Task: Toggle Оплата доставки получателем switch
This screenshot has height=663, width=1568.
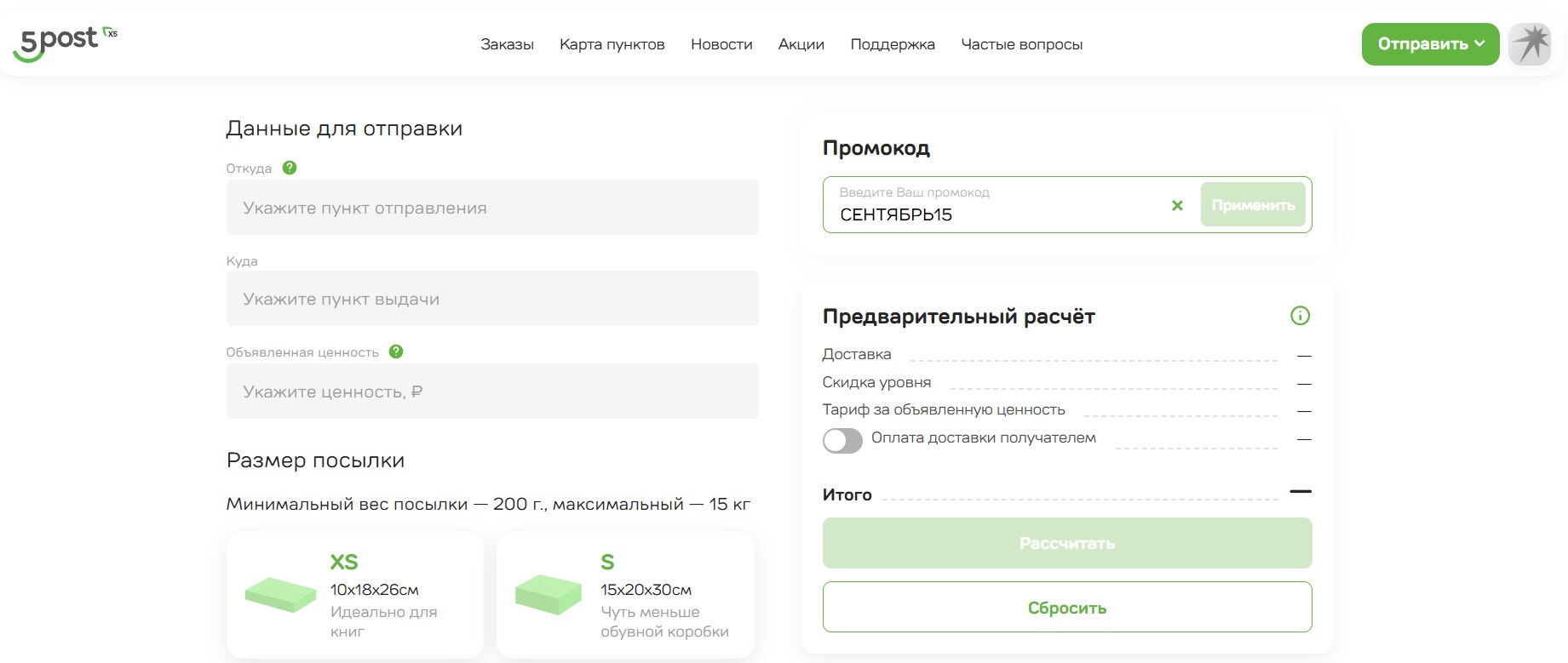Action: (x=842, y=440)
